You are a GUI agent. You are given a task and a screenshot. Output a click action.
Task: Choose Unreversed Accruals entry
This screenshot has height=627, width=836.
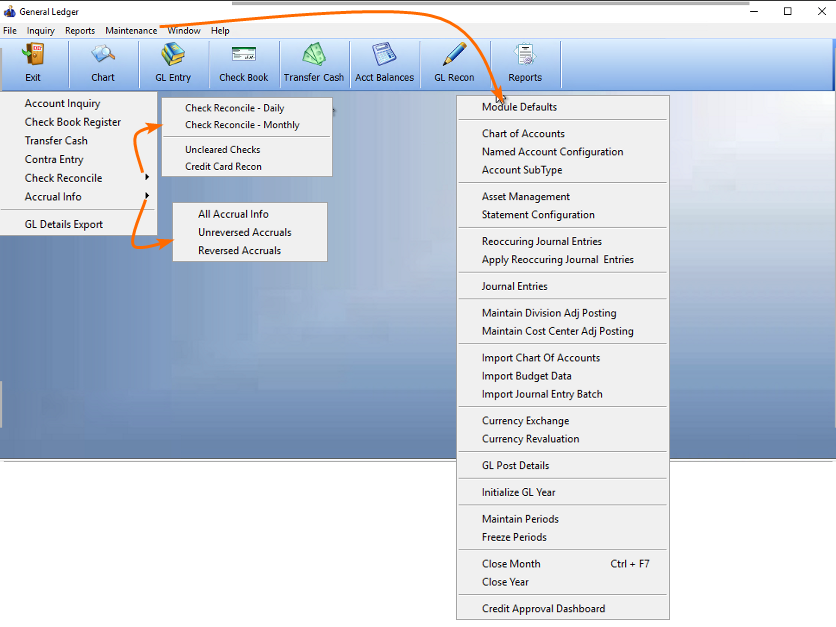[244, 232]
